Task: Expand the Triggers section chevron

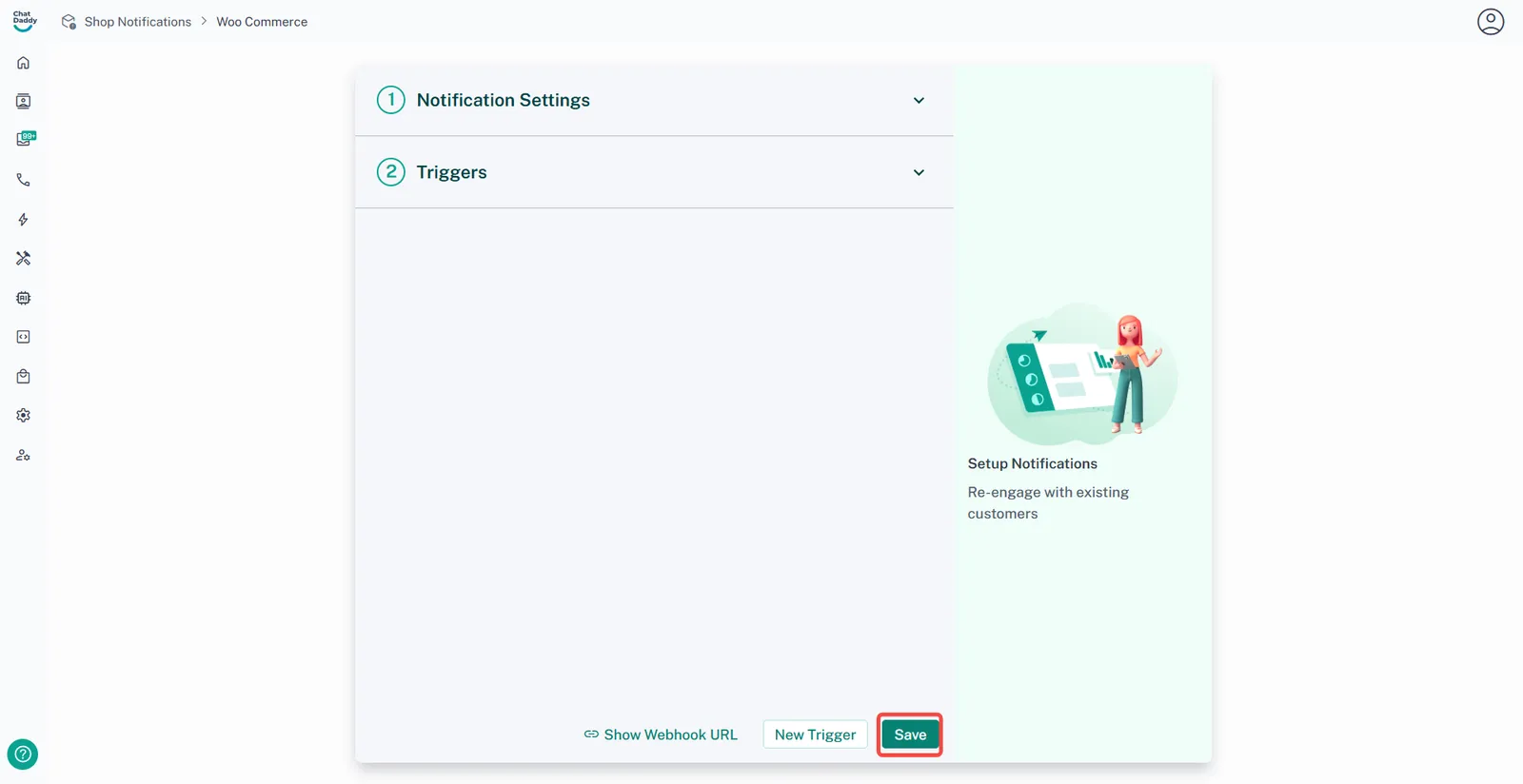Action: [x=919, y=173]
